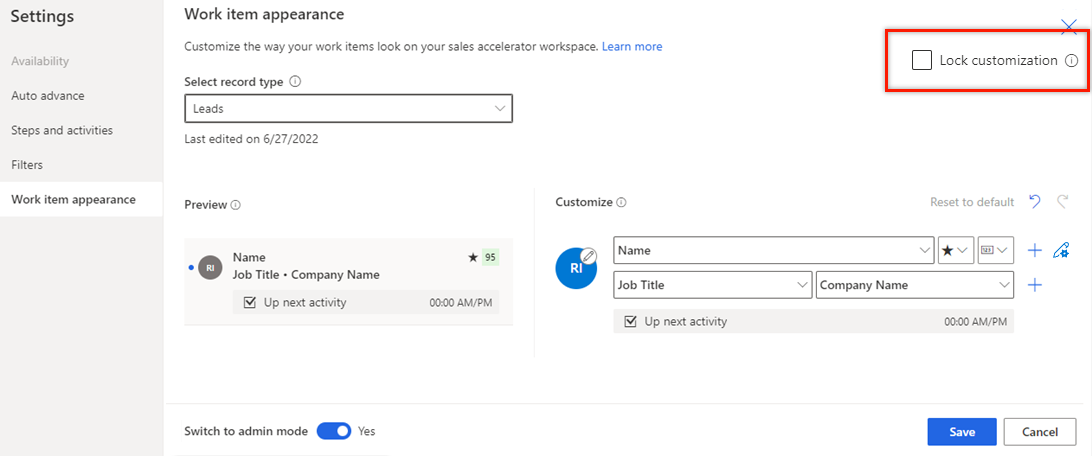This screenshot has width=1092, height=456.
Task: Click the star icon in Preview card
Action: 473,258
